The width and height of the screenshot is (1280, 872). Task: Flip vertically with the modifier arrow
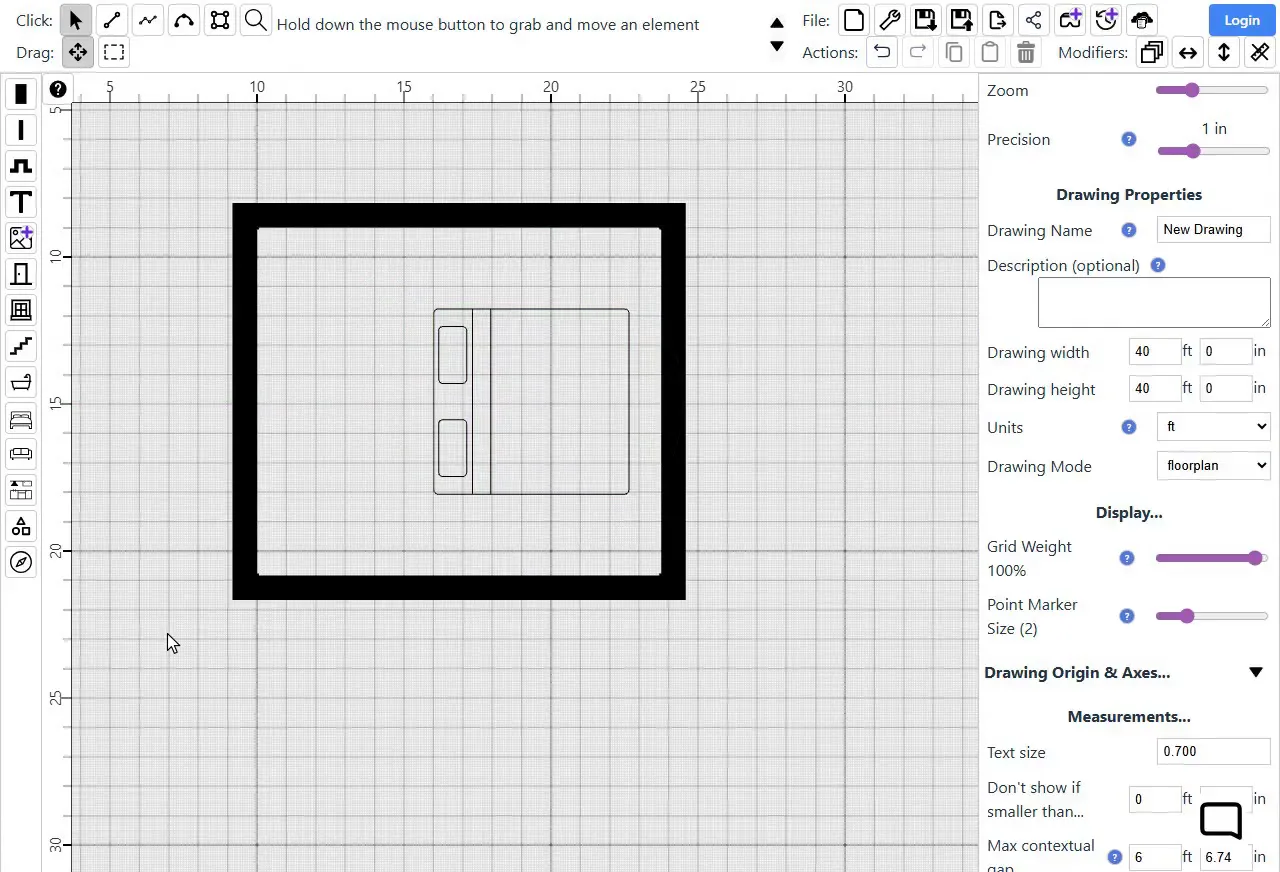pos(1224,52)
